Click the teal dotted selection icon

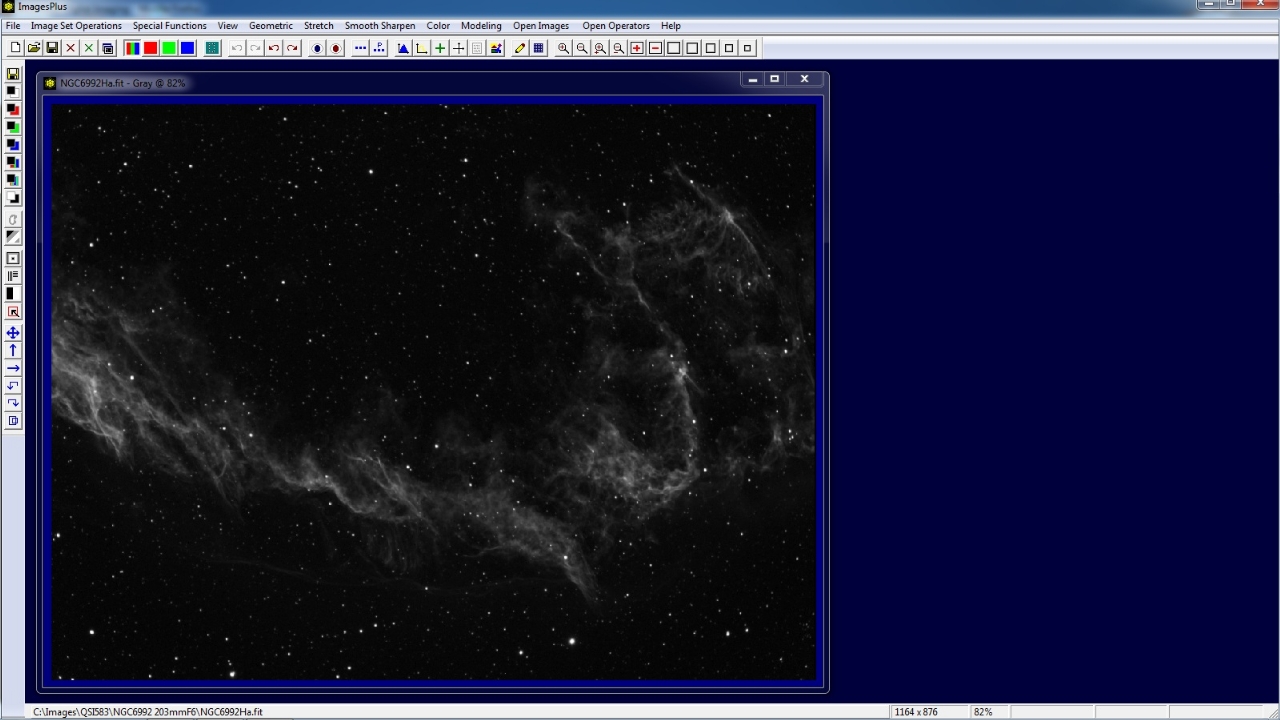coord(212,48)
